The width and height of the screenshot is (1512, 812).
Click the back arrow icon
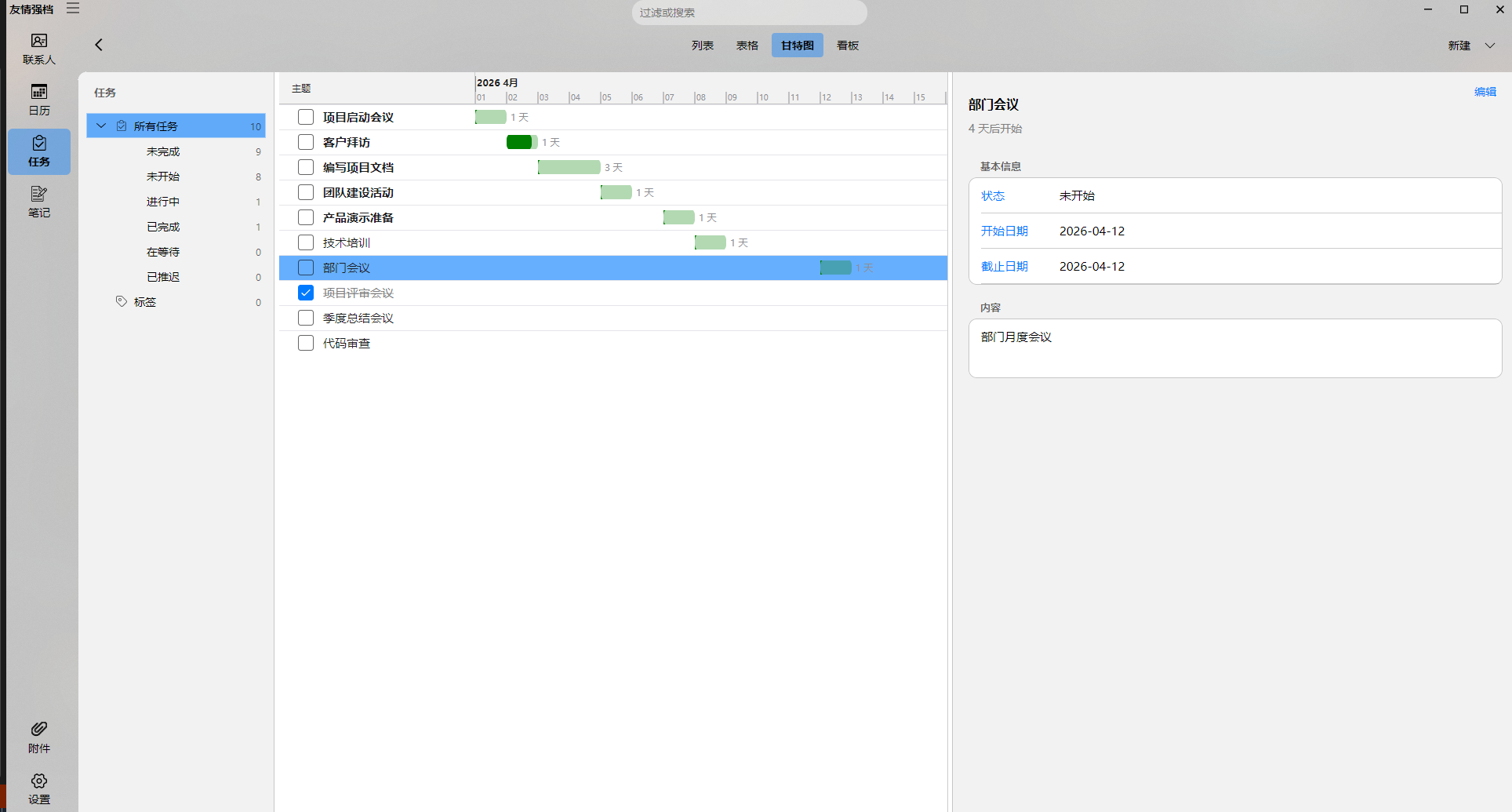(99, 45)
